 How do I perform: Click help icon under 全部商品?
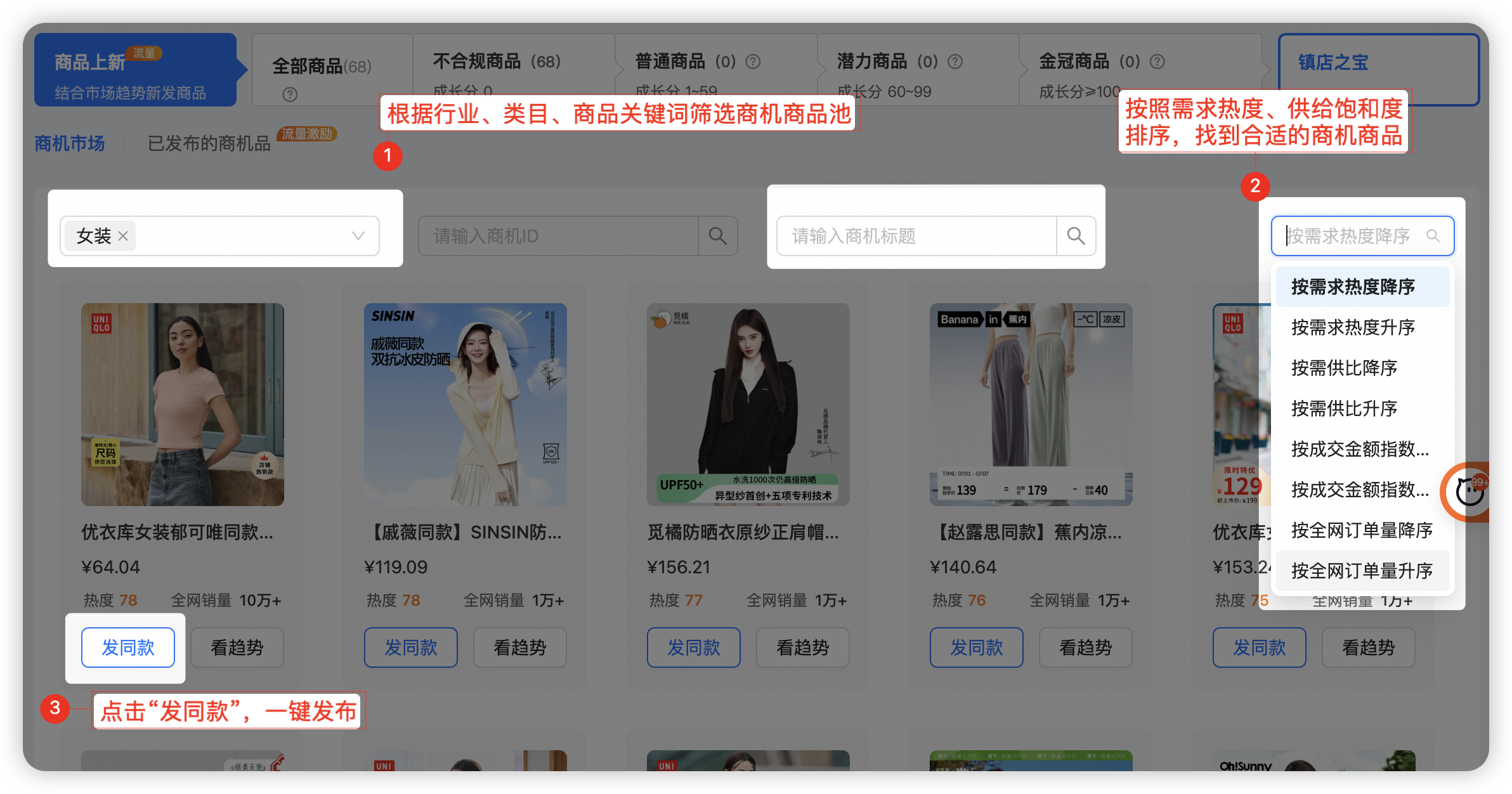click(290, 94)
